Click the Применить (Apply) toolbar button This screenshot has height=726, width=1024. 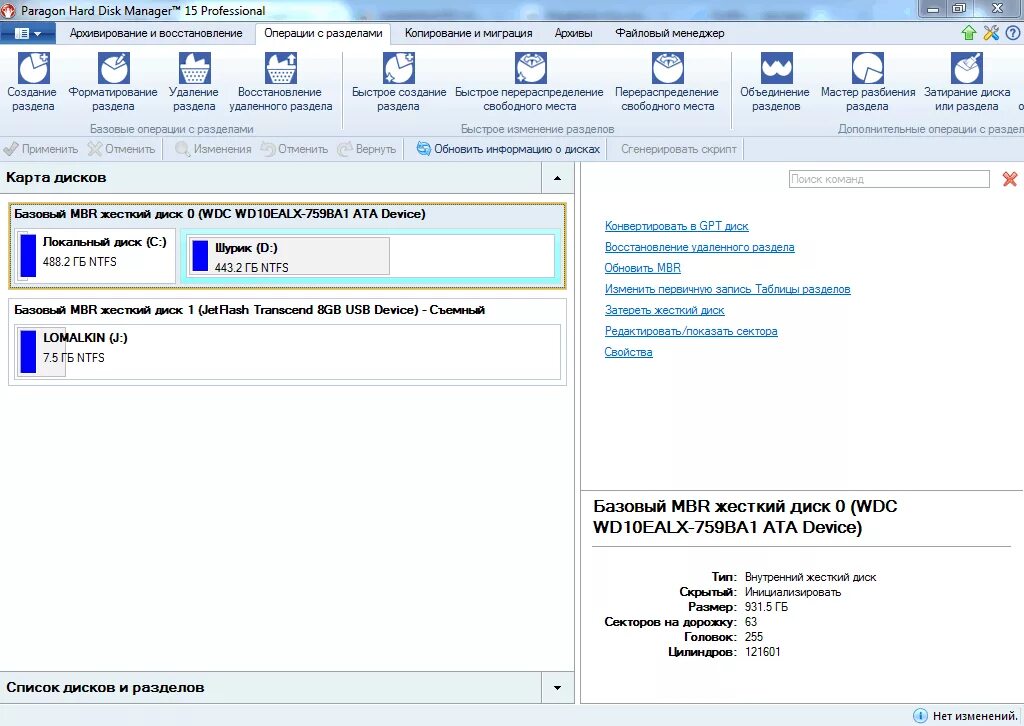coord(40,149)
